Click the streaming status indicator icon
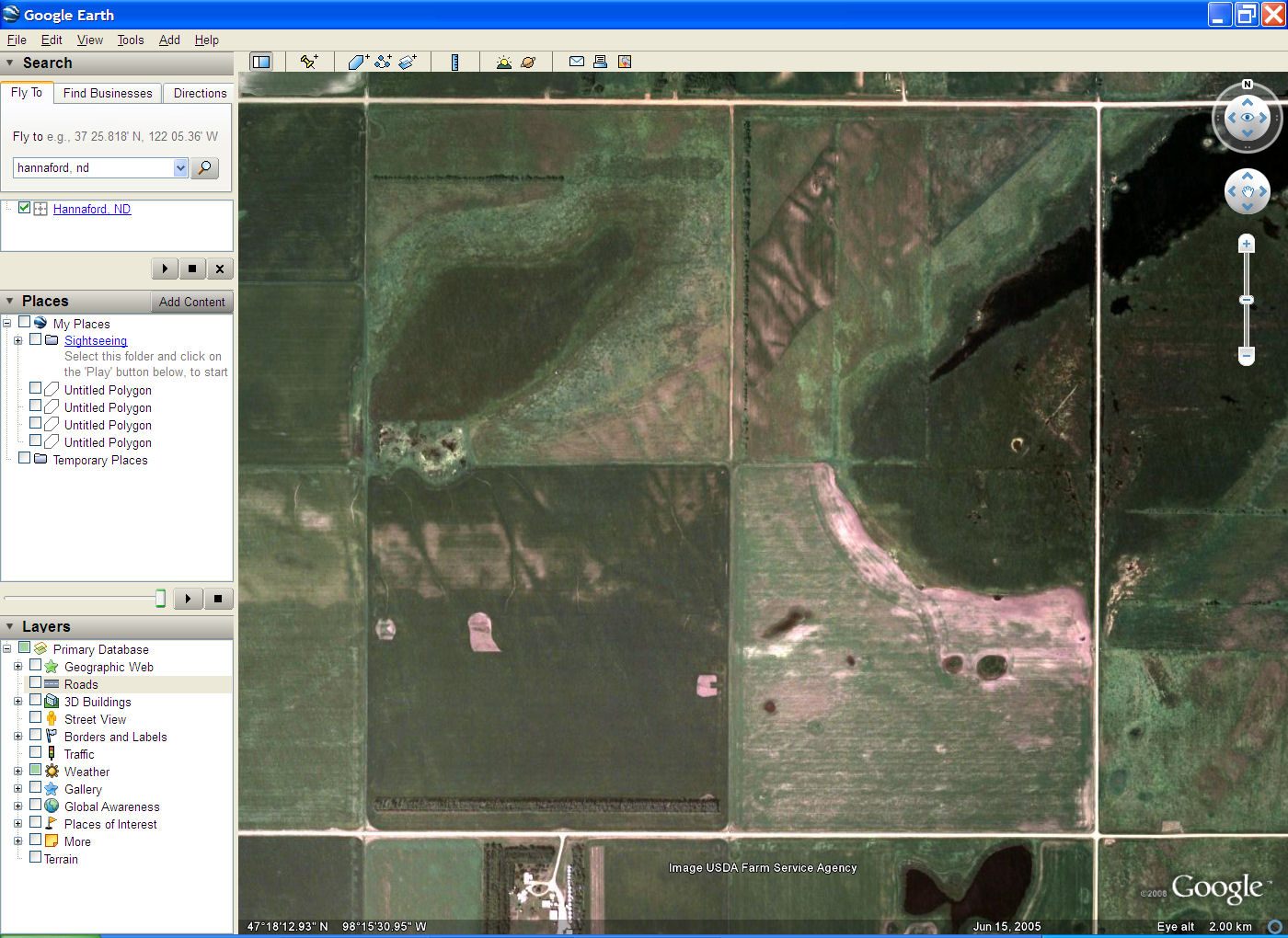This screenshot has width=1288, height=938. pos(1275,926)
